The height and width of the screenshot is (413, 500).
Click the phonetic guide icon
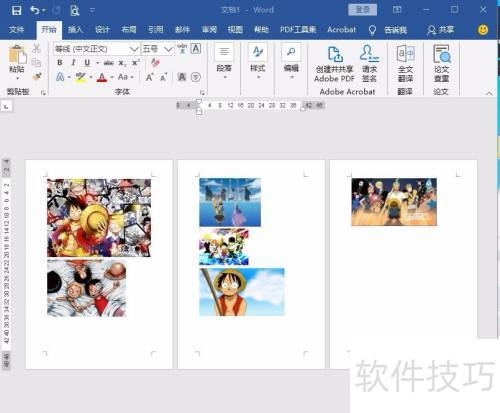point(182,49)
